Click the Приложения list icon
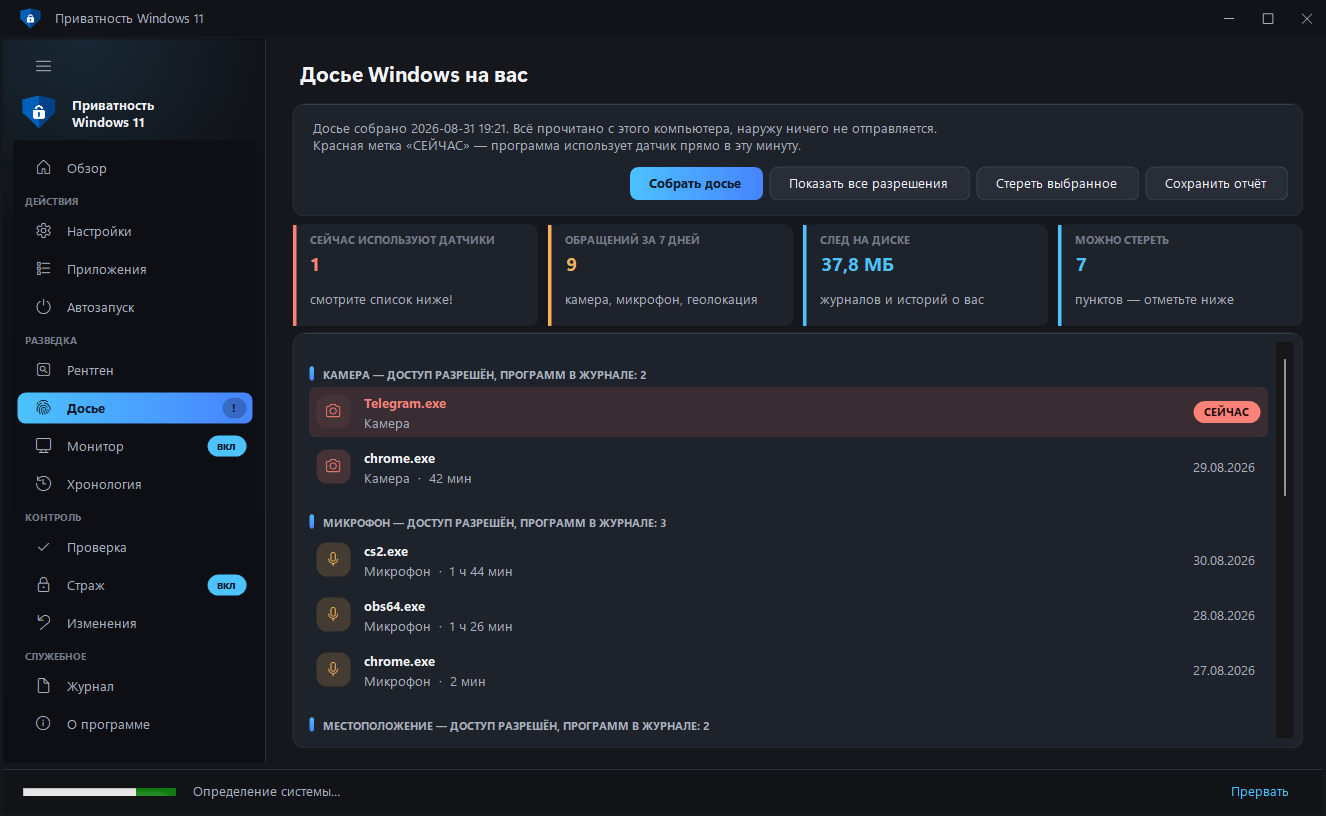The width and height of the screenshot is (1326, 816). (43, 269)
